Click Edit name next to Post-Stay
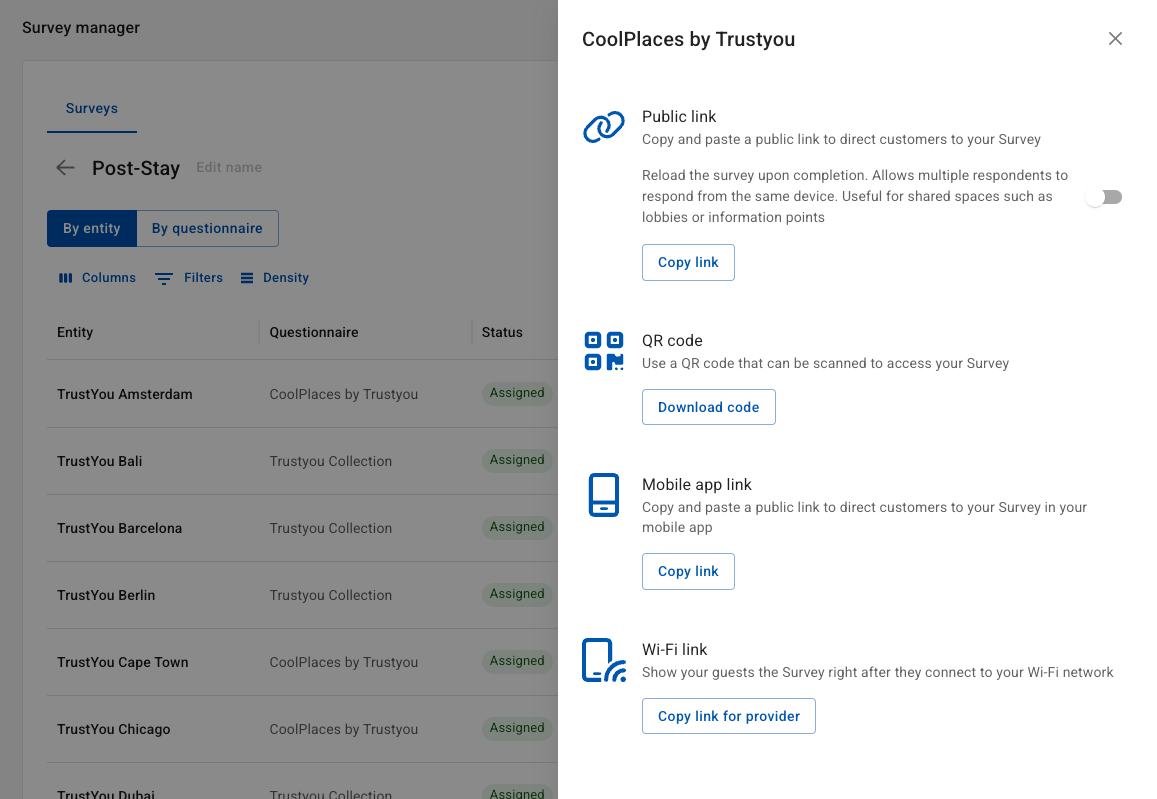The image size is (1157, 799). pyautogui.click(x=229, y=167)
